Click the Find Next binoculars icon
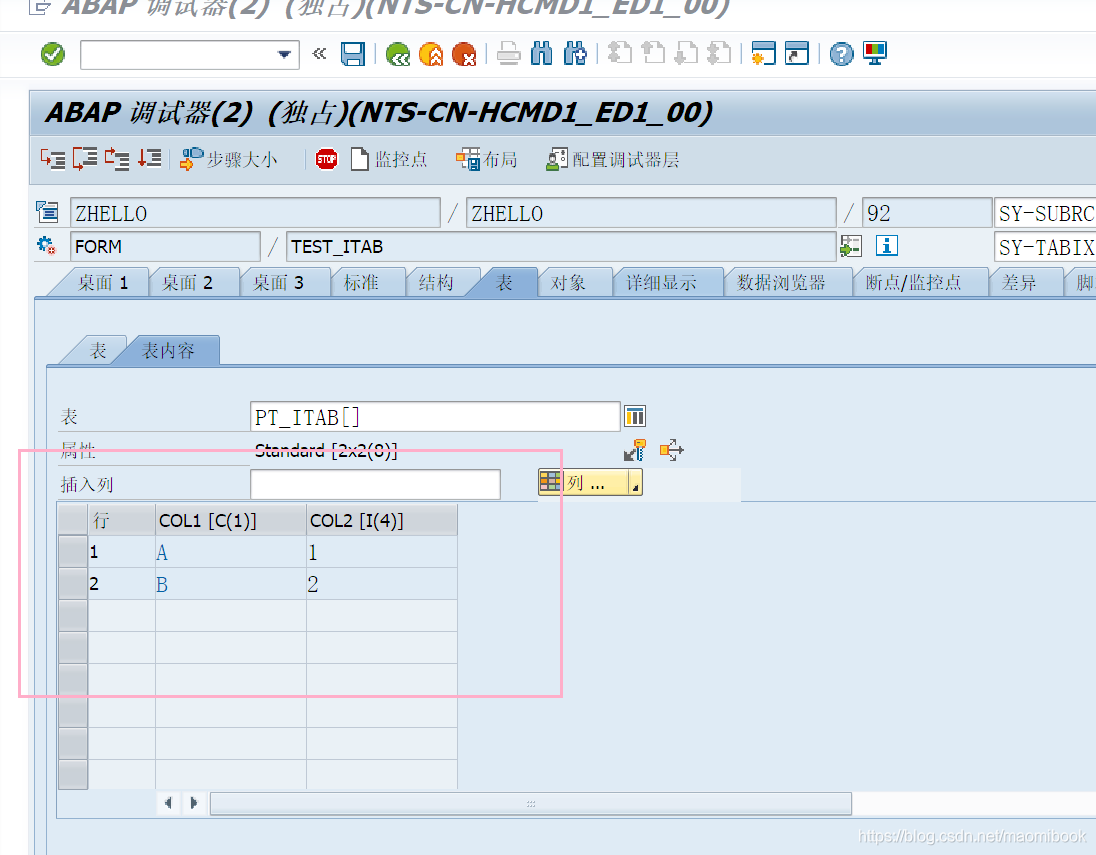1096x855 pixels. pyautogui.click(x=575, y=54)
